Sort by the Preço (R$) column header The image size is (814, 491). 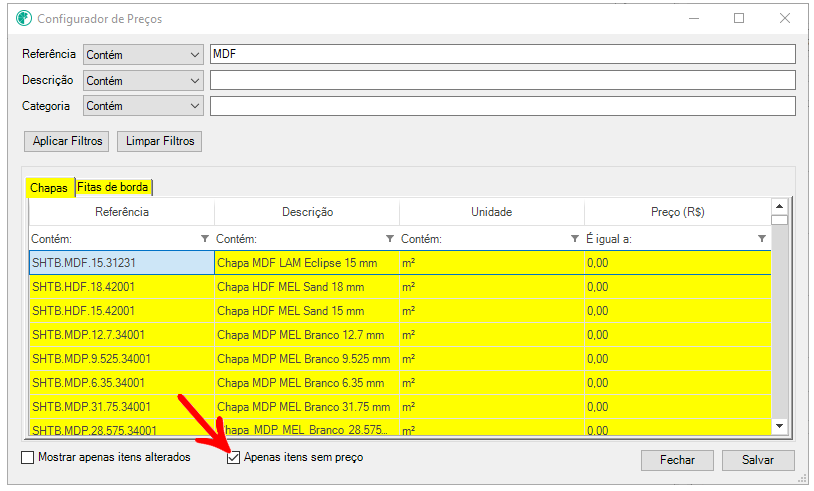pos(677,212)
